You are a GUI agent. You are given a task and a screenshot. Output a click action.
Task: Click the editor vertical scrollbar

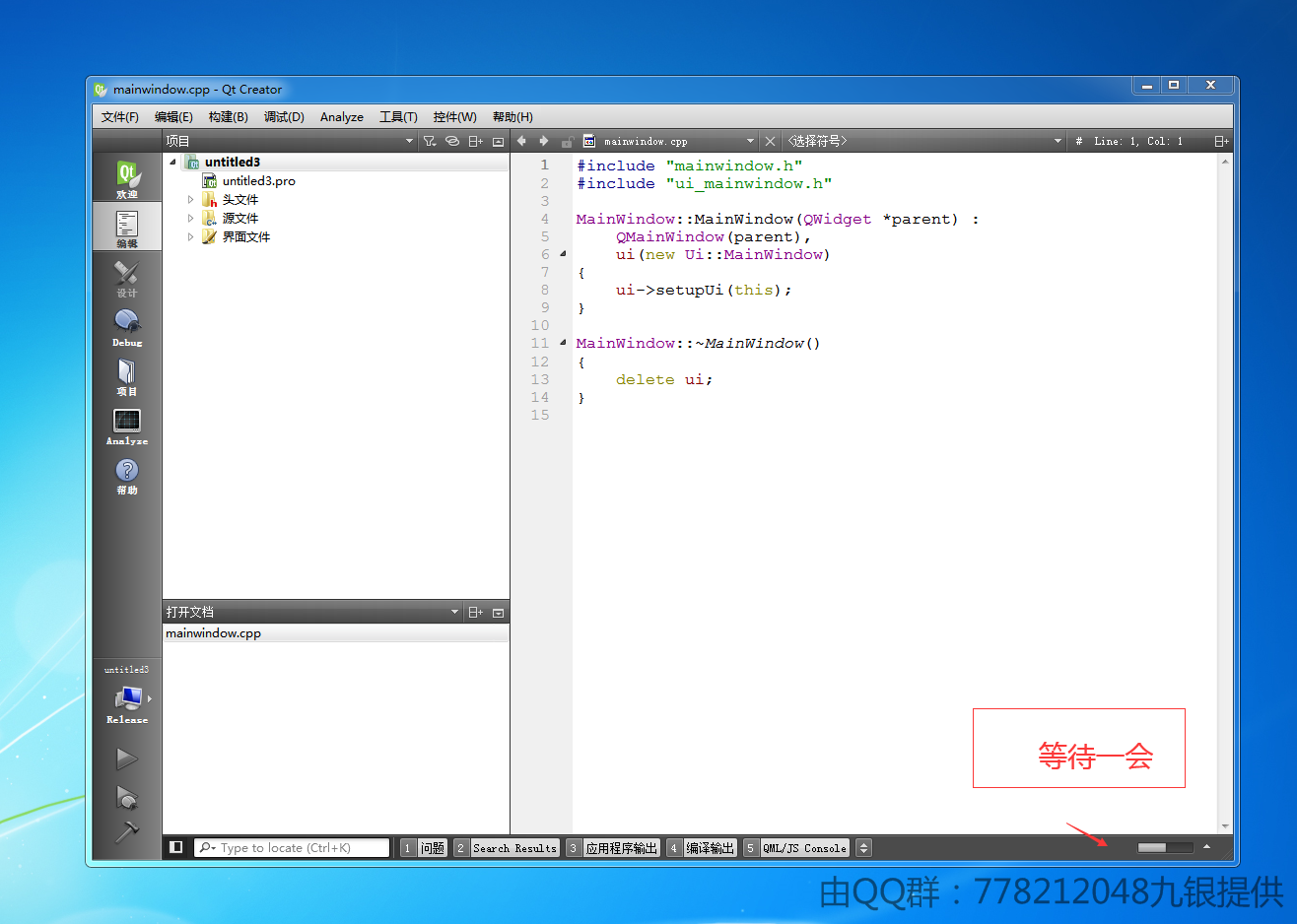[1225, 493]
